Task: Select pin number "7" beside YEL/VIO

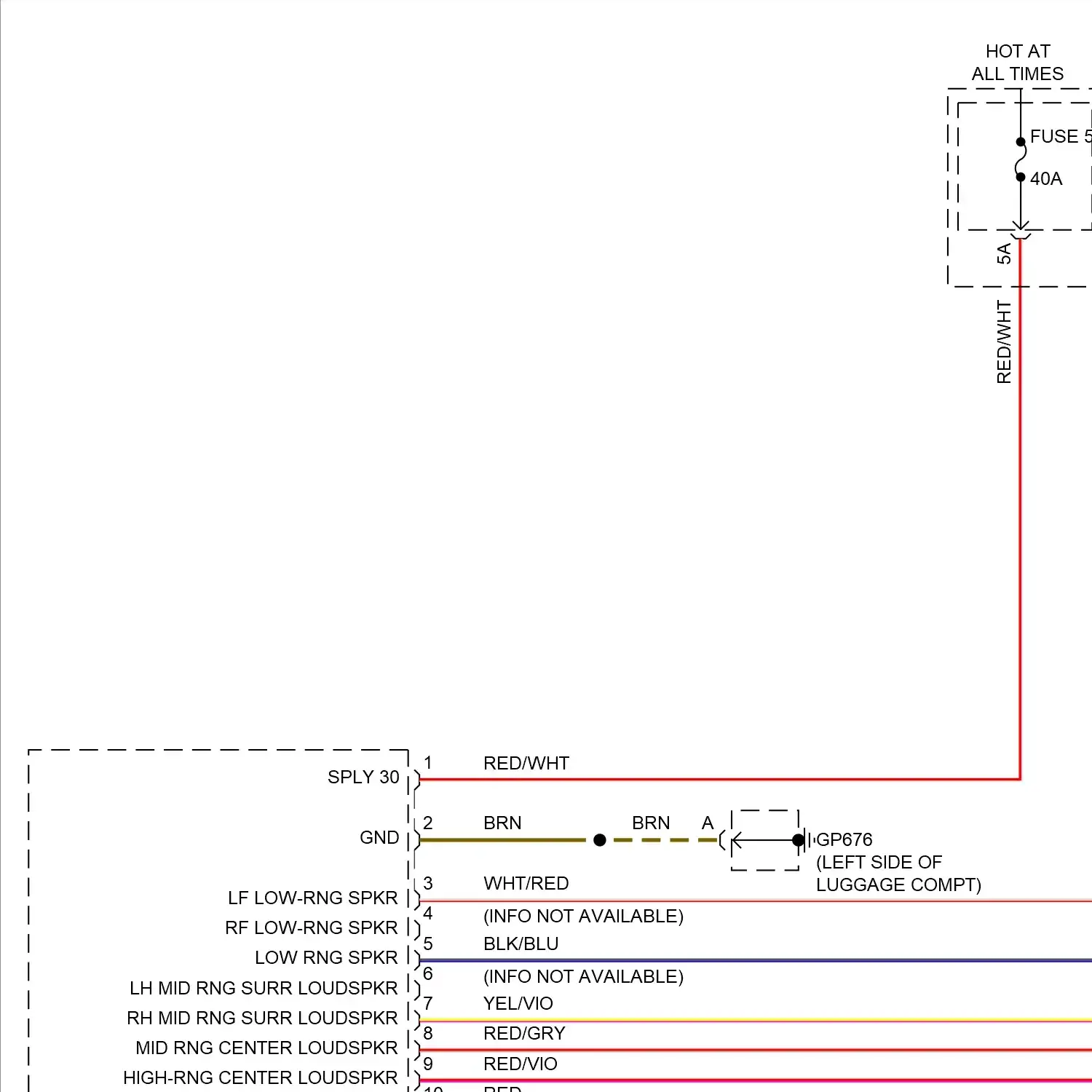Action: tap(428, 1003)
